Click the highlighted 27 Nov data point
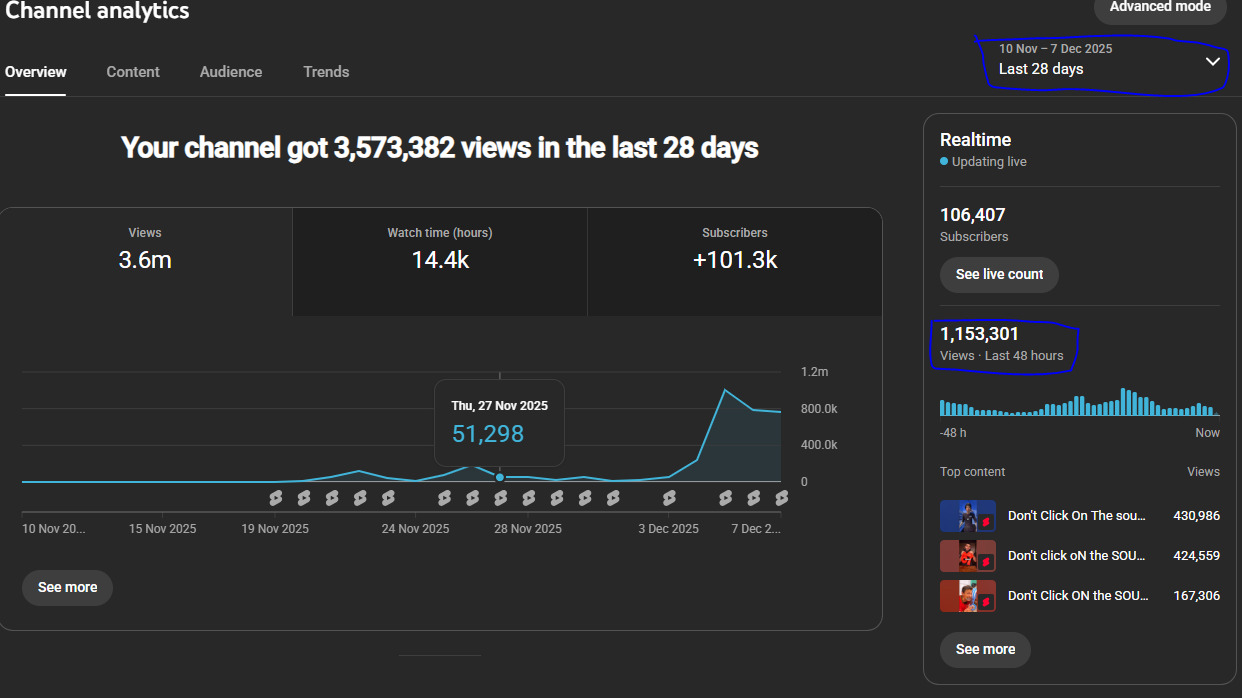Viewport: 1242px width, 698px height. pos(500,478)
